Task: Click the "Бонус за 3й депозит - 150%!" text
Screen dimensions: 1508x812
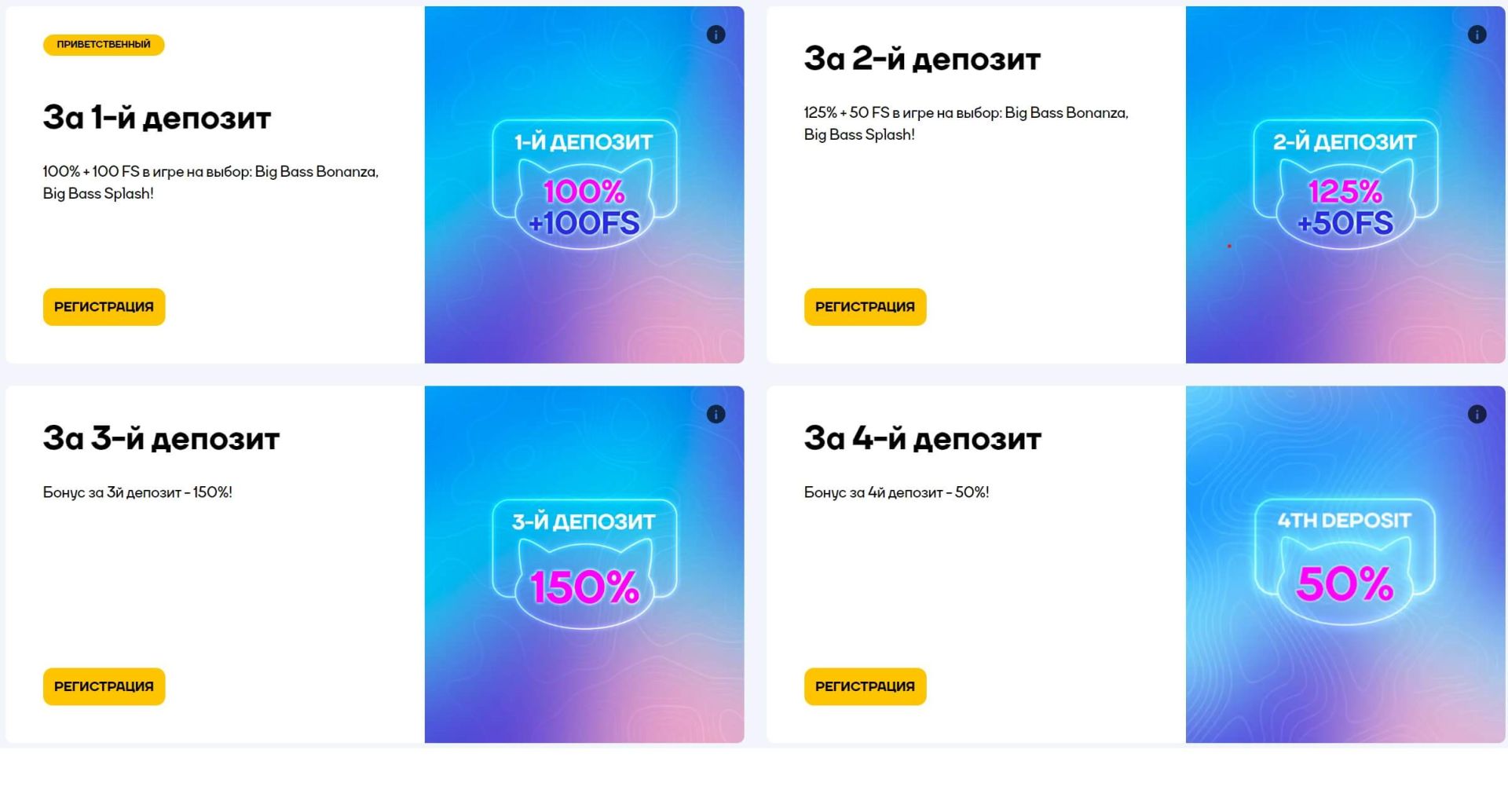Action: pyautogui.click(x=137, y=492)
